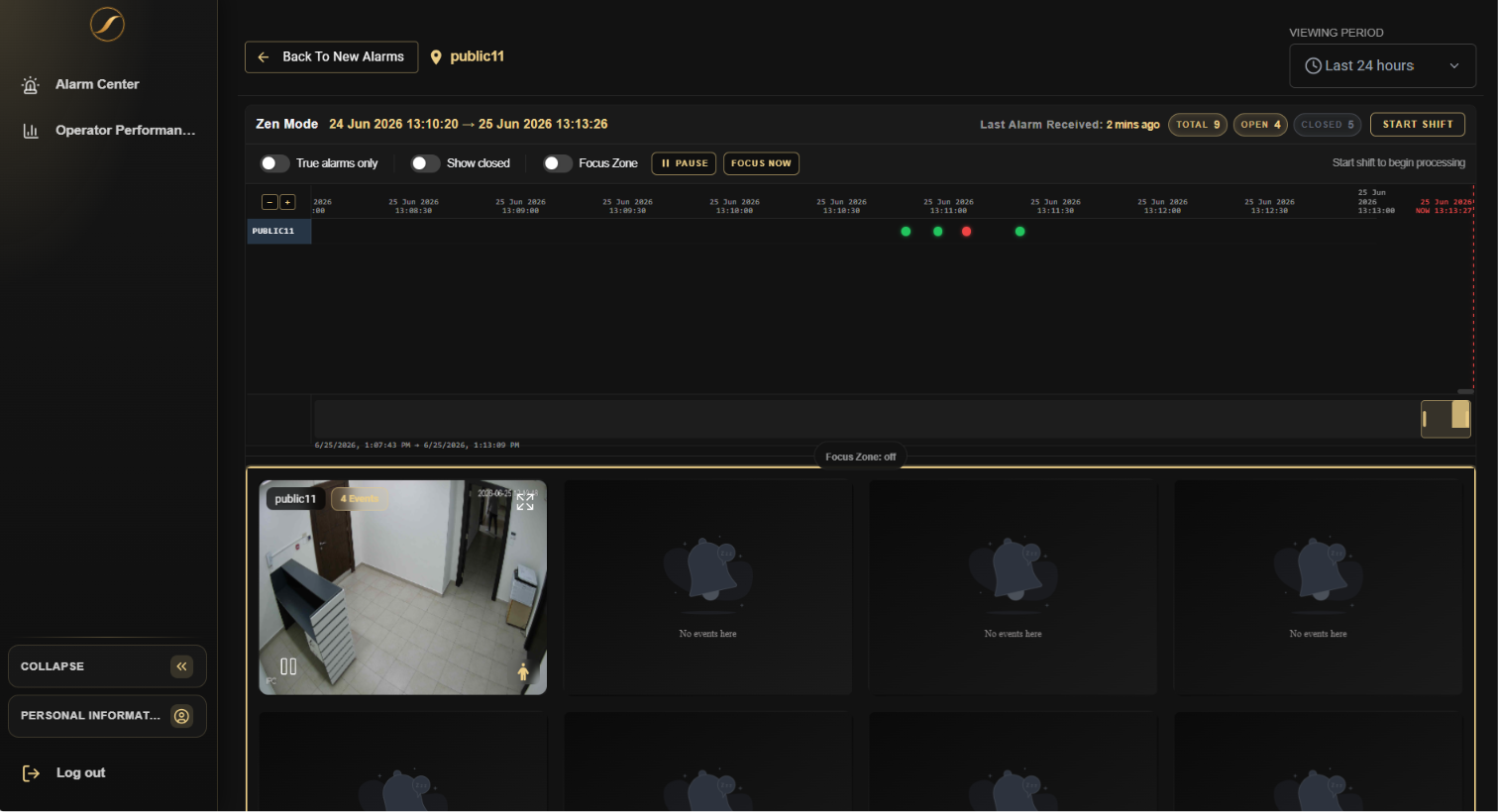
Task: Click the Focus Zone: off label
Action: point(860,457)
